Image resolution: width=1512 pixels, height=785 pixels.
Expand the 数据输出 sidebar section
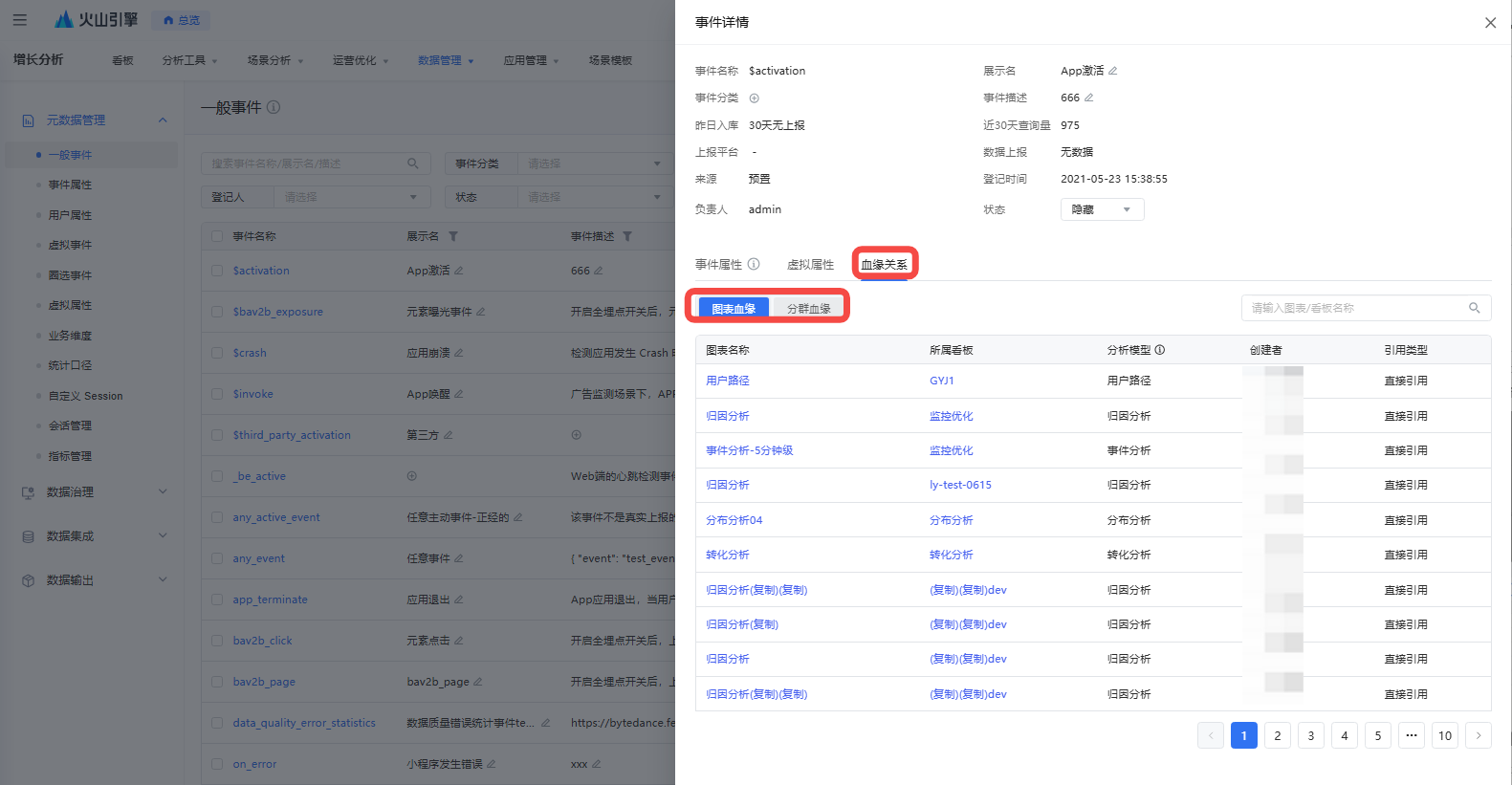pyautogui.click(x=163, y=580)
